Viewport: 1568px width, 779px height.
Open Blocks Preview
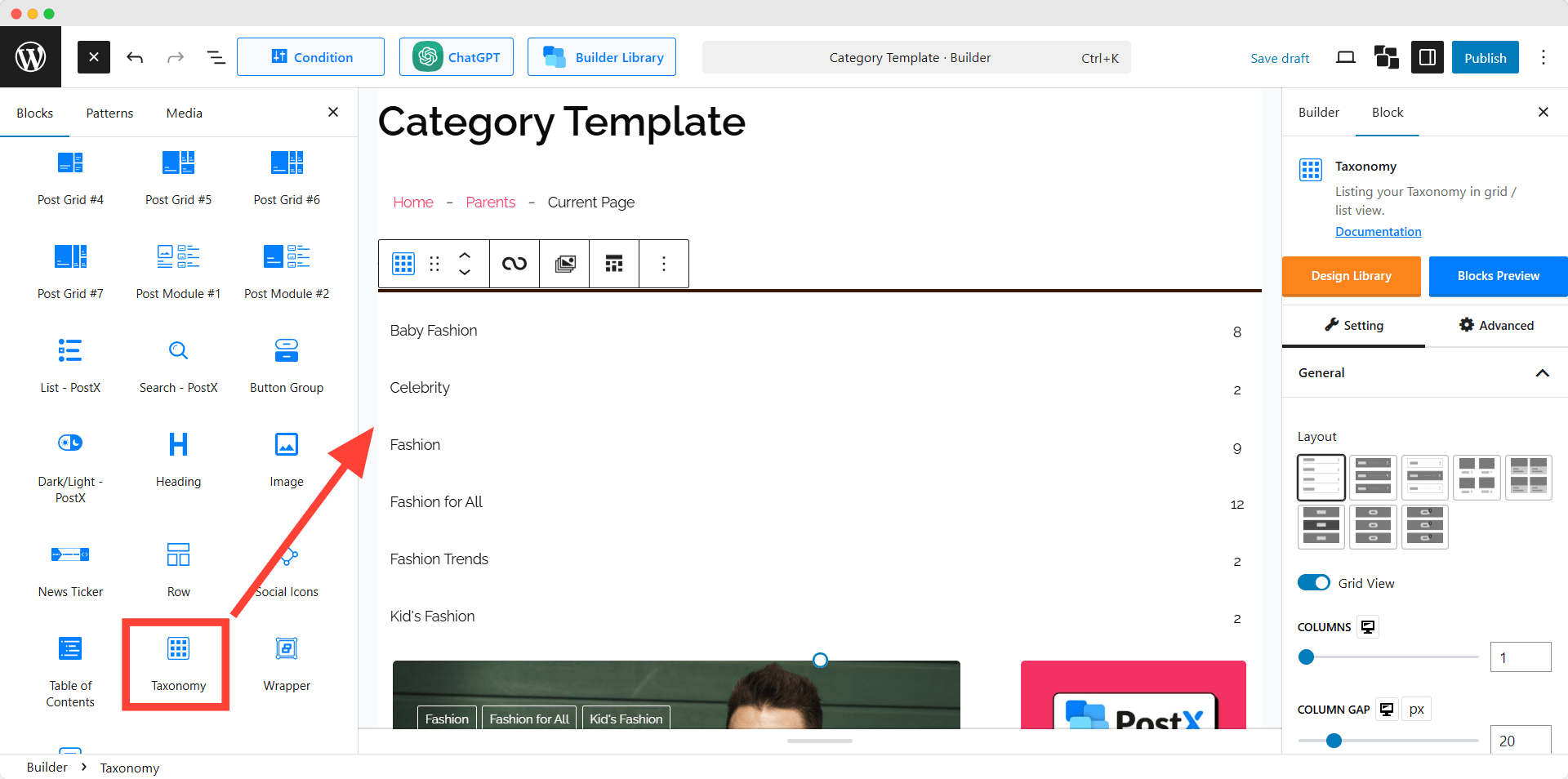tap(1499, 276)
